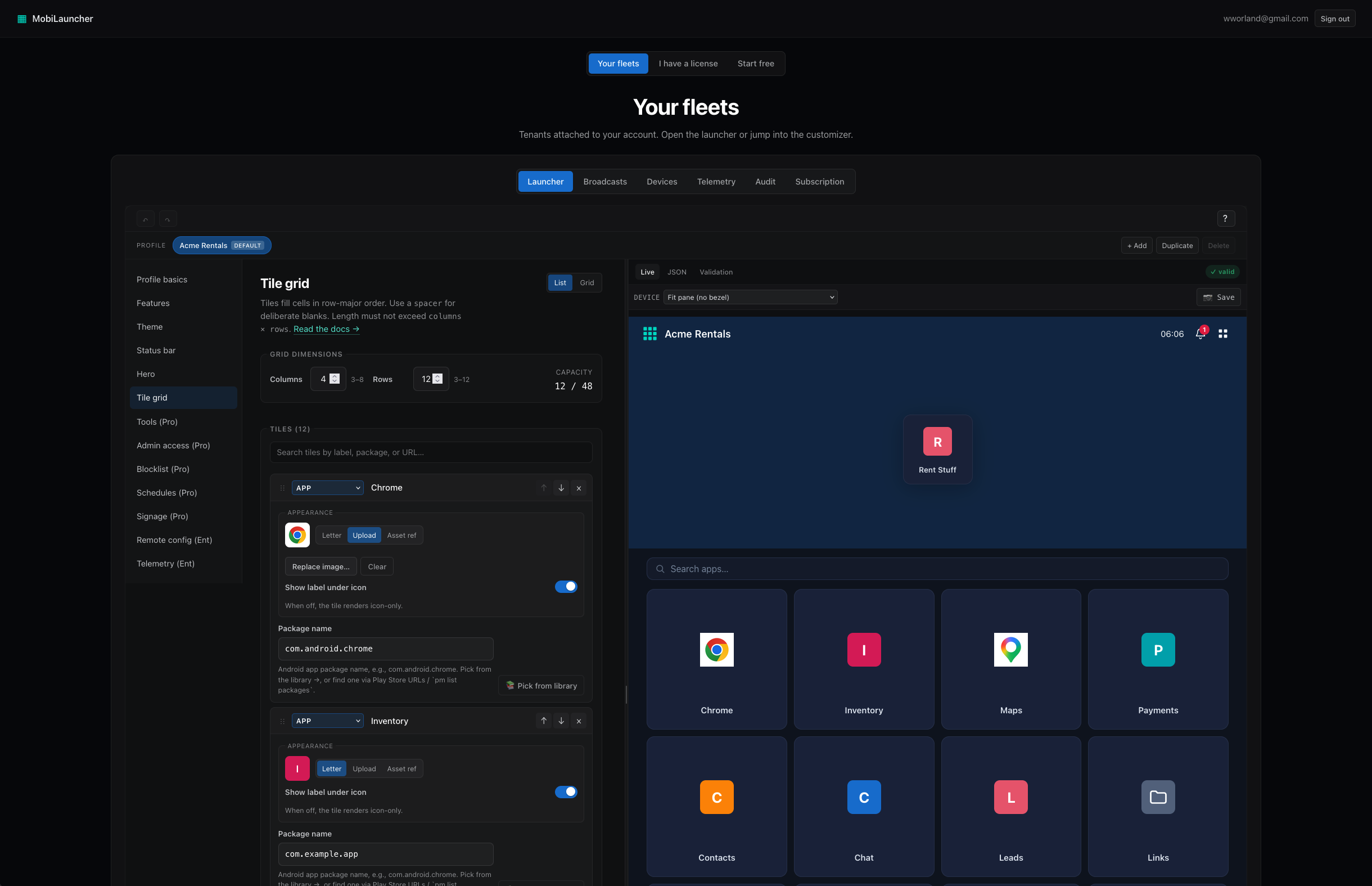Open the four-square apps icon in preview
The width and height of the screenshot is (1372, 886).
click(x=1223, y=334)
